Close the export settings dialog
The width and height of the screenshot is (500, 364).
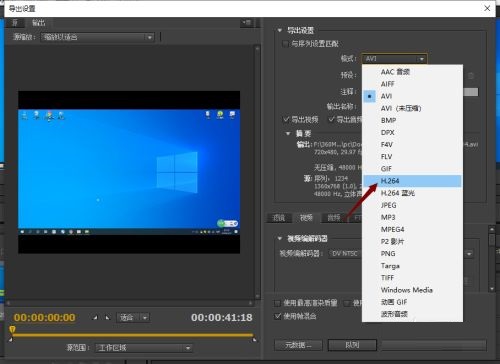pos(487,8)
